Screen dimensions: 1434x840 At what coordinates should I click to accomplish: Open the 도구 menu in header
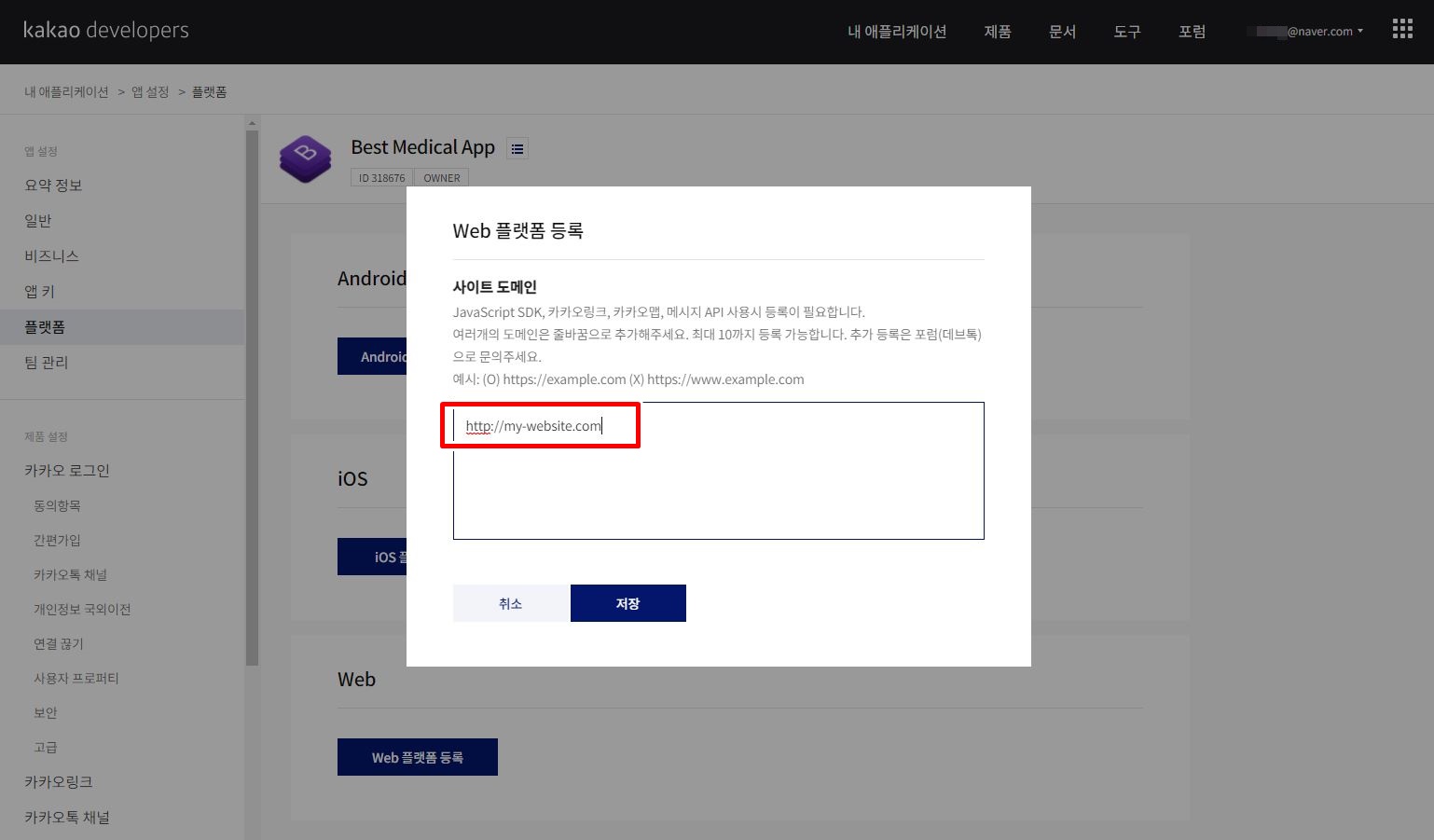1127,32
